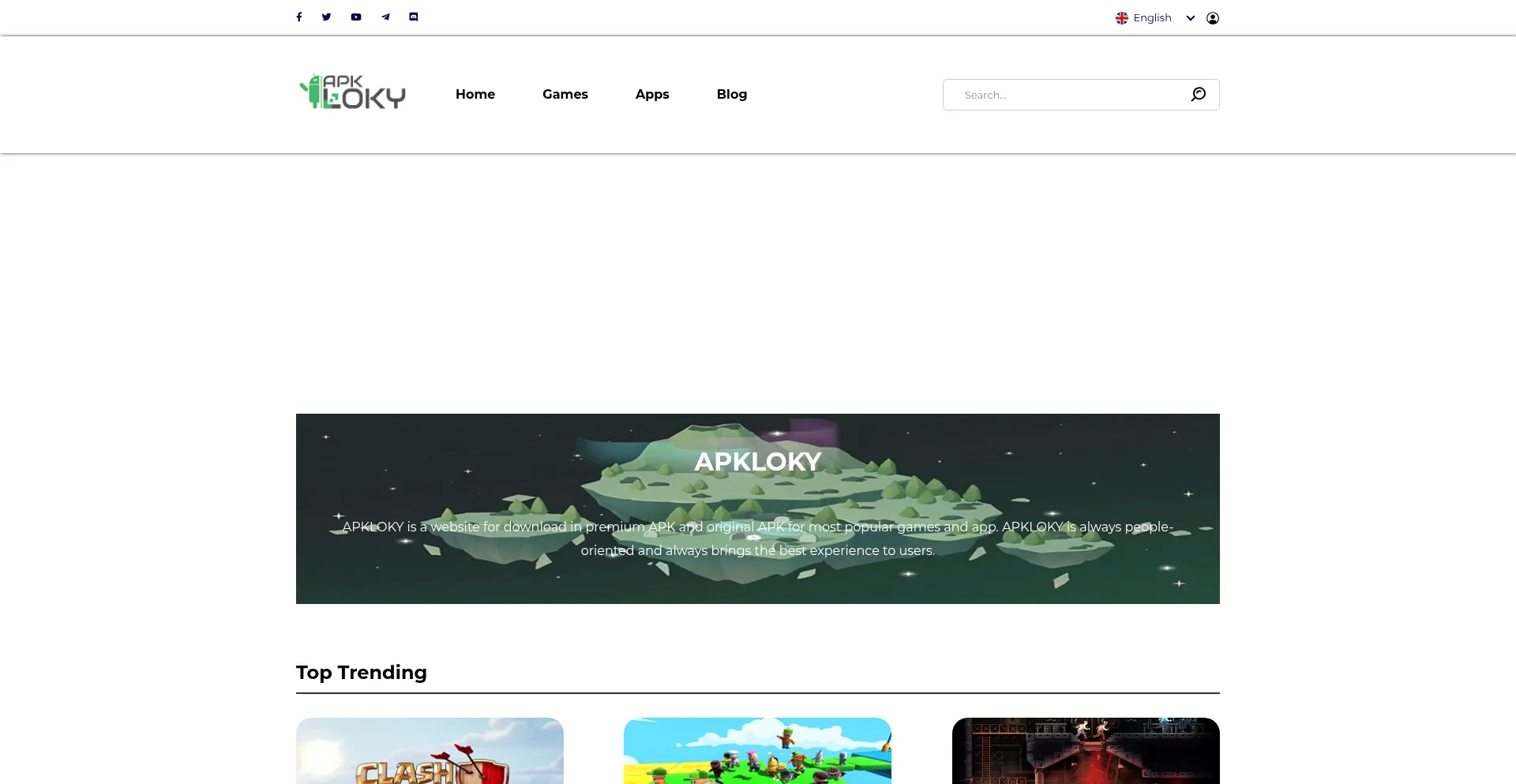Visit the YouTube channel icon
The height and width of the screenshot is (784, 1516).
[x=356, y=17]
